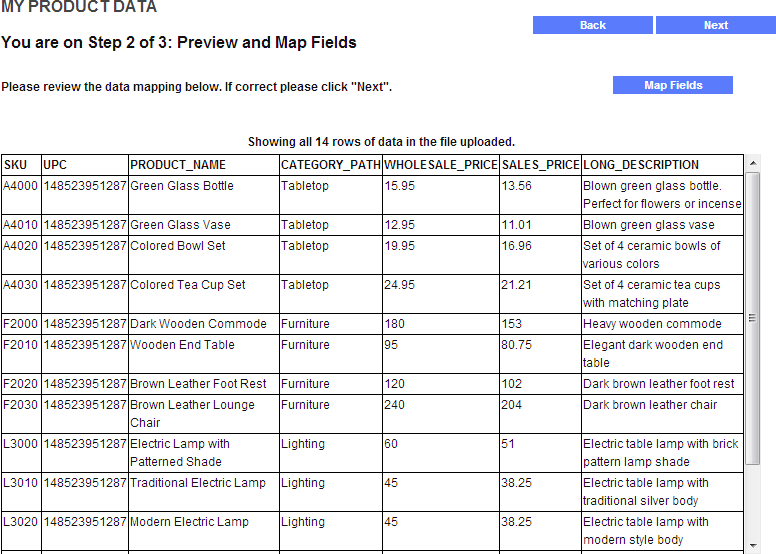Click the Back button
This screenshot has height=554, width=776.
pyautogui.click(x=592, y=25)
